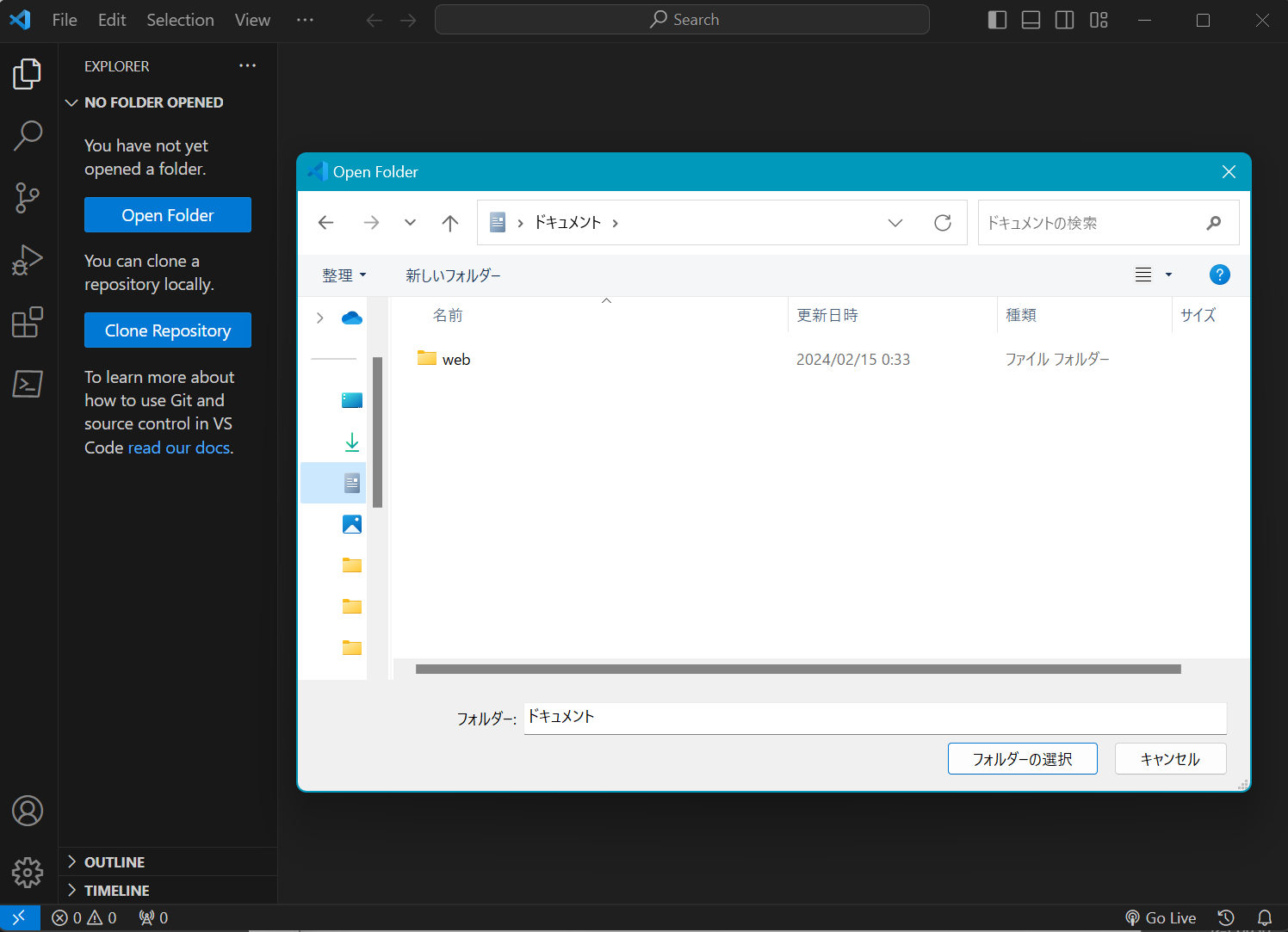Open the menu bar overflow ellipsis
Image resolution: width=1288 pixels, height=932 pixels.
tap(305, 20)
